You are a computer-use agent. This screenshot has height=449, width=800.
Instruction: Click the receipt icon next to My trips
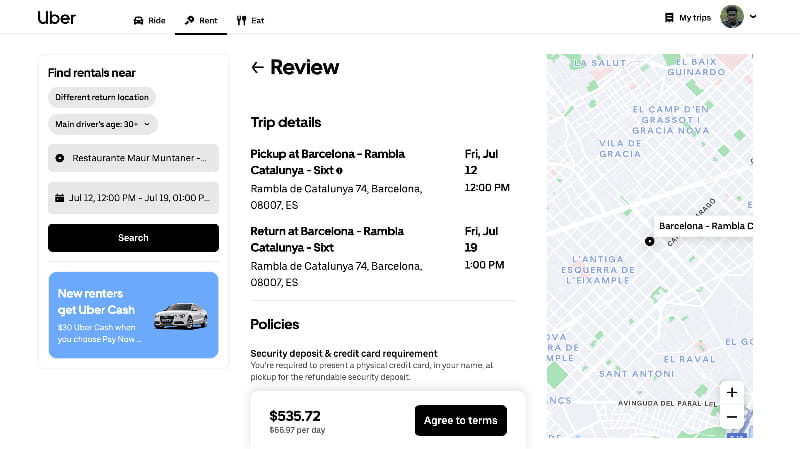click(669, 18)
